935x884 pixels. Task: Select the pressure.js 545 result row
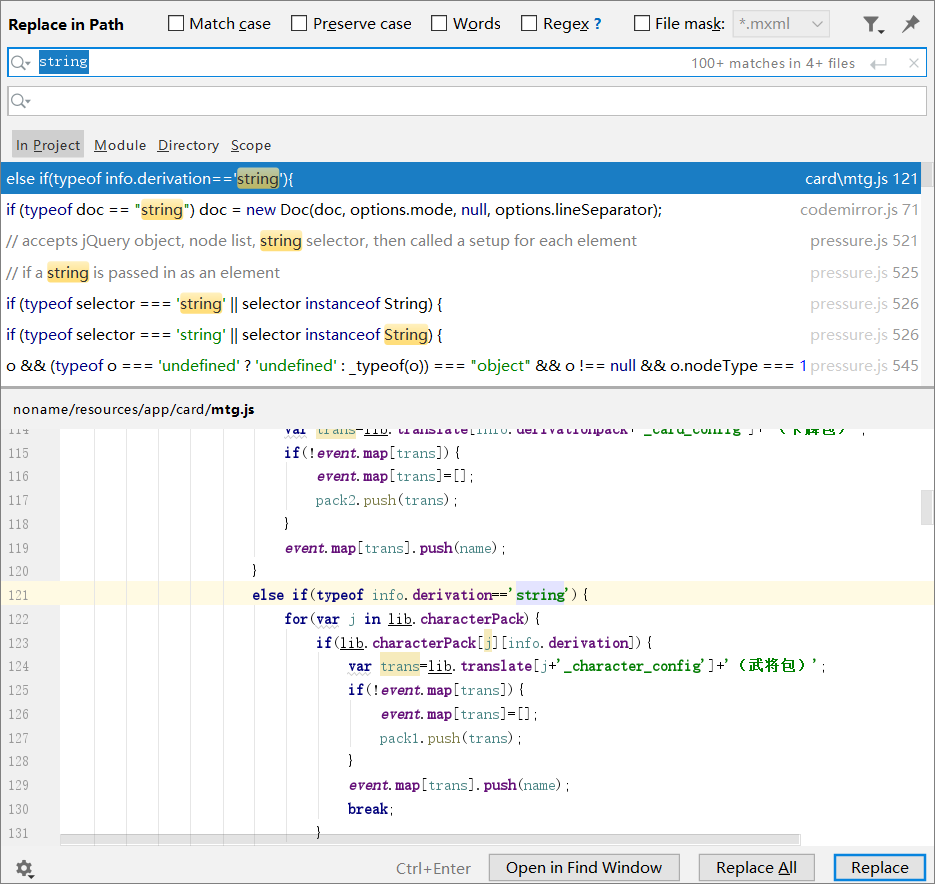pos(460,366)
